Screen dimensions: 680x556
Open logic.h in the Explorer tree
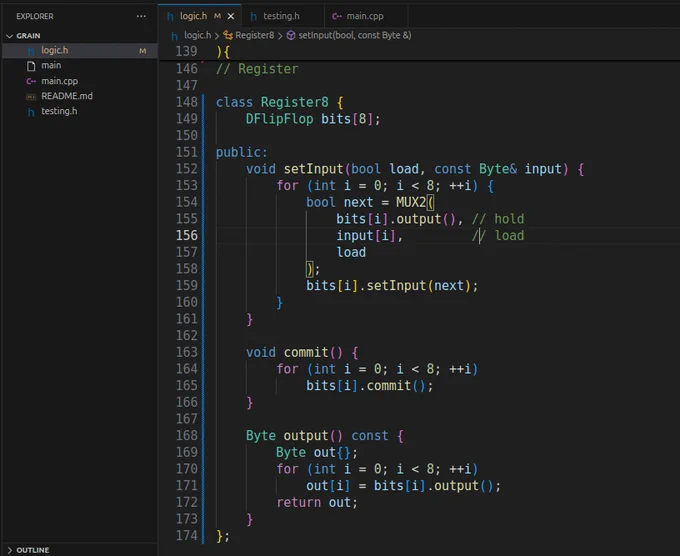click(x=79, y=50)
